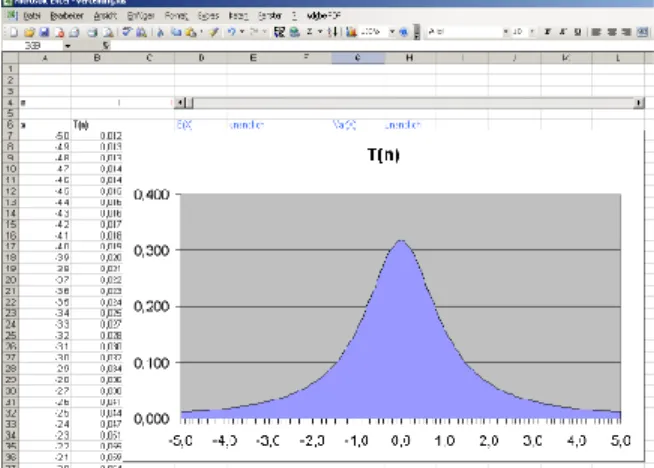The height and width of the screenshot is (468, 654).
Task: Toggle italic formatting
Action: pos(562,32)
